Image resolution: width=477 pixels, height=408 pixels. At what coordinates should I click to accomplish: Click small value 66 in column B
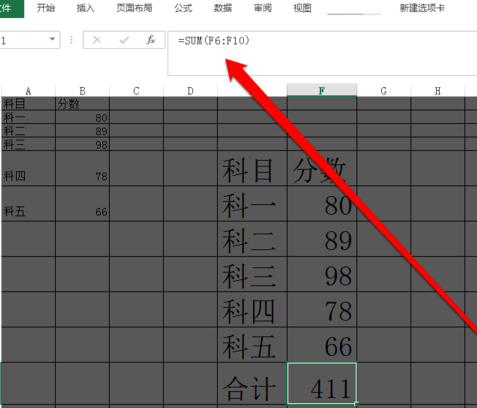click(82, 204)
